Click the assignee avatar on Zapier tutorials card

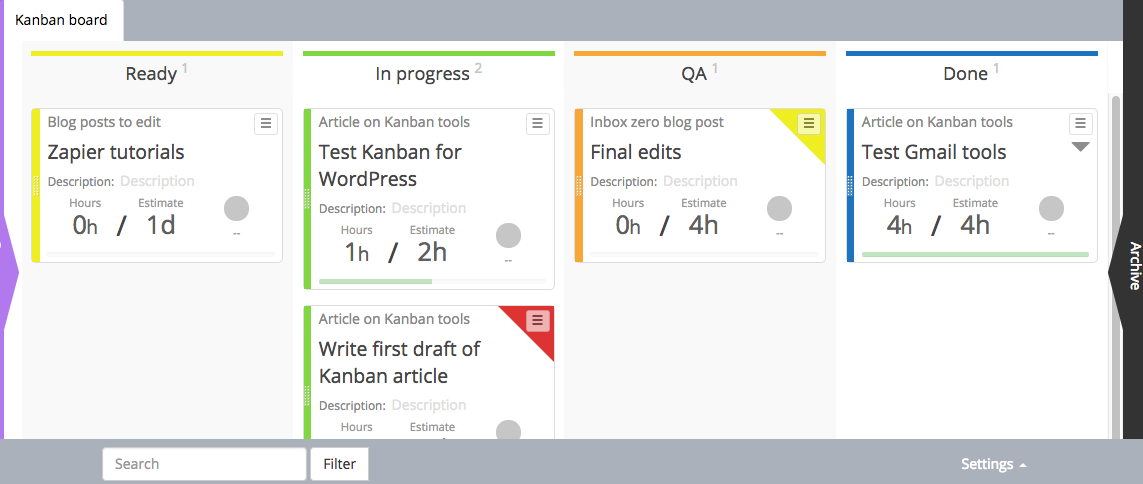[236, 208]
